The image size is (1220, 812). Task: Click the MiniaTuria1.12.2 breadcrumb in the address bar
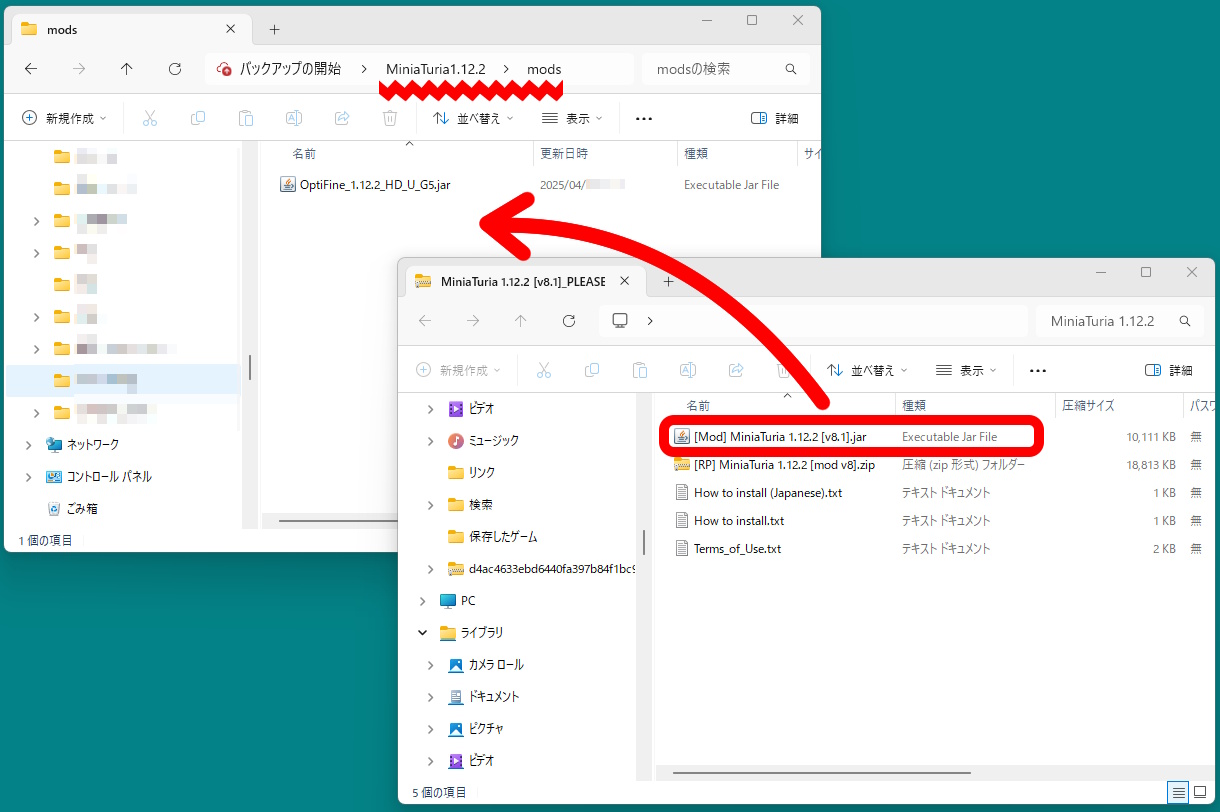(x=436, y=69)
